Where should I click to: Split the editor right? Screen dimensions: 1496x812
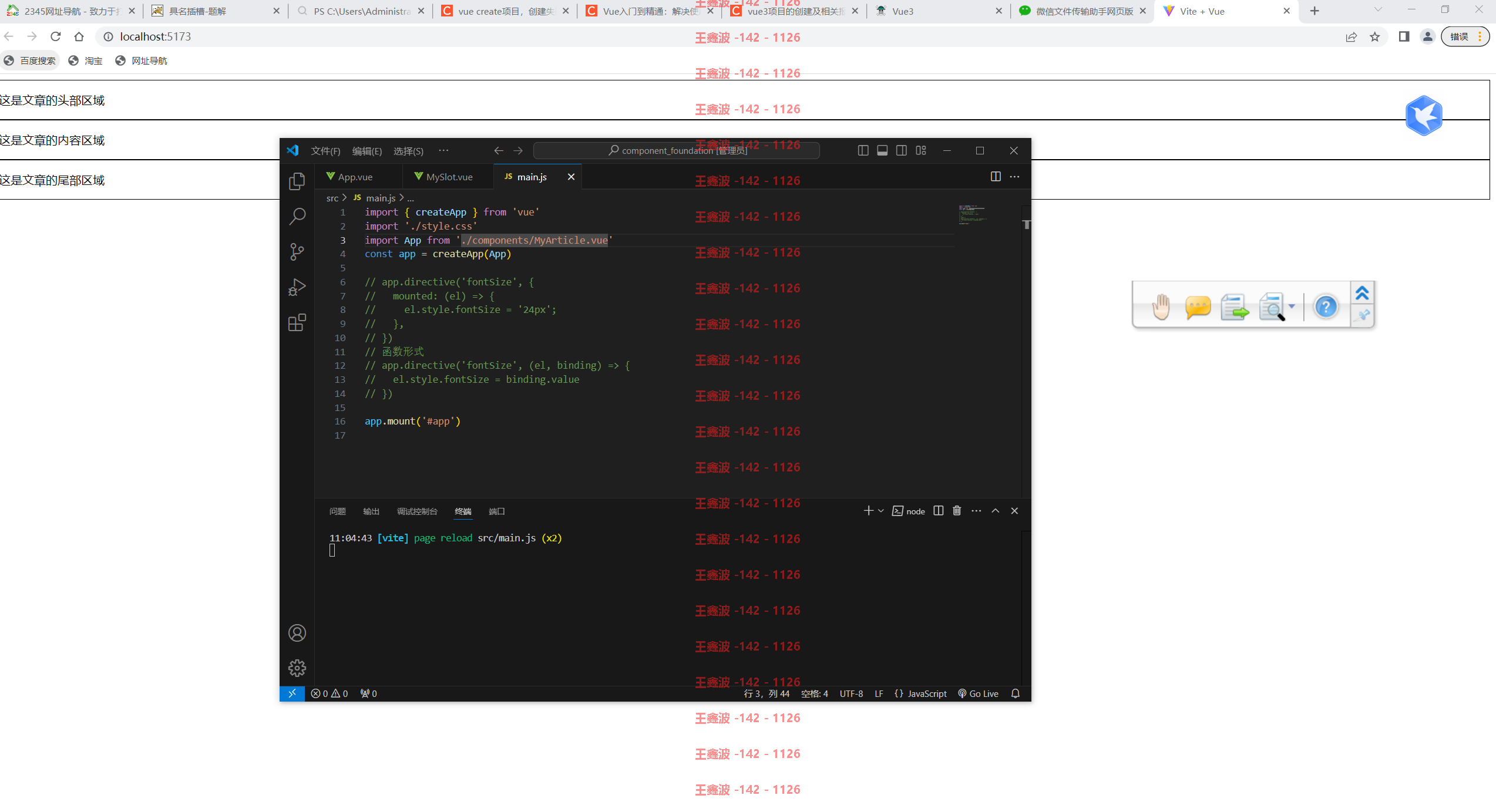tap(996, 177)
